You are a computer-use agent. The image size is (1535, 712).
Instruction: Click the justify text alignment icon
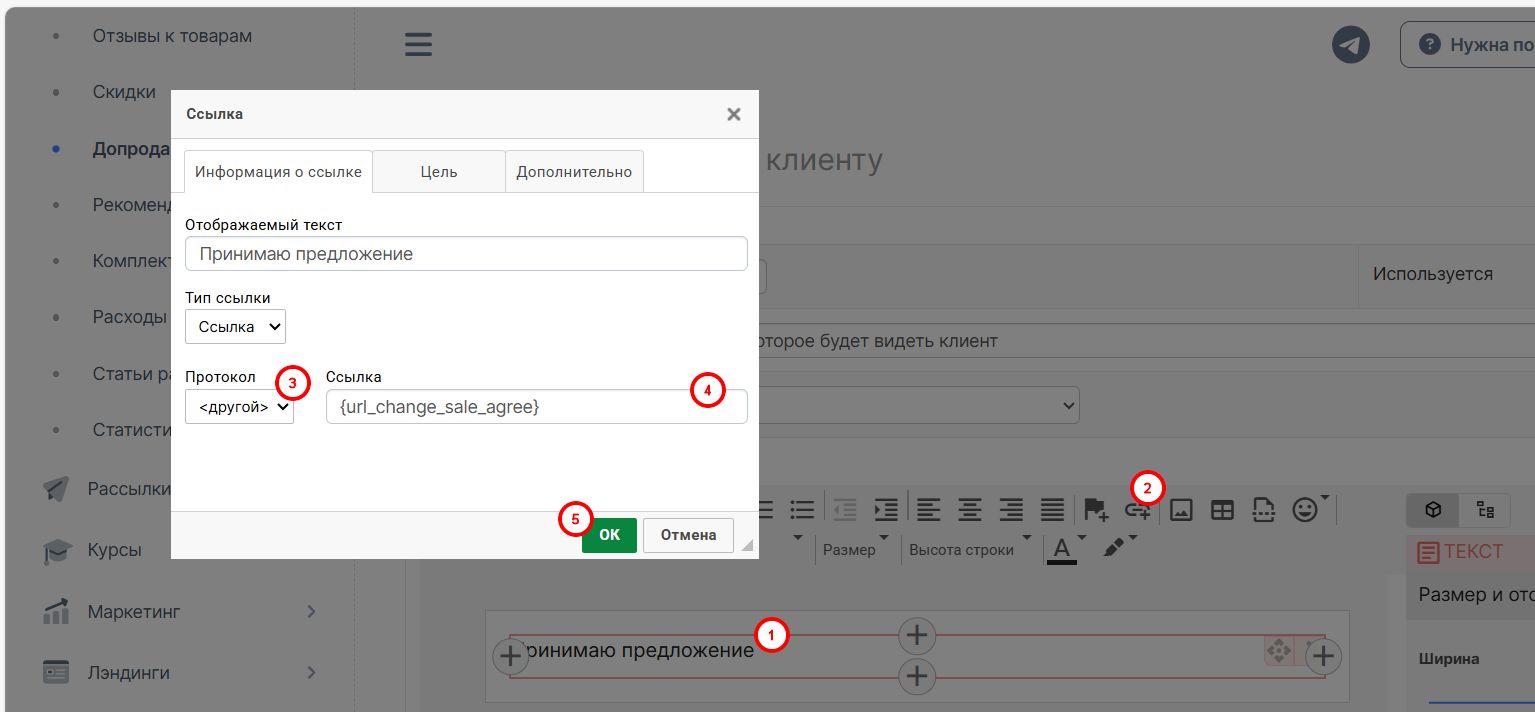1052,510
